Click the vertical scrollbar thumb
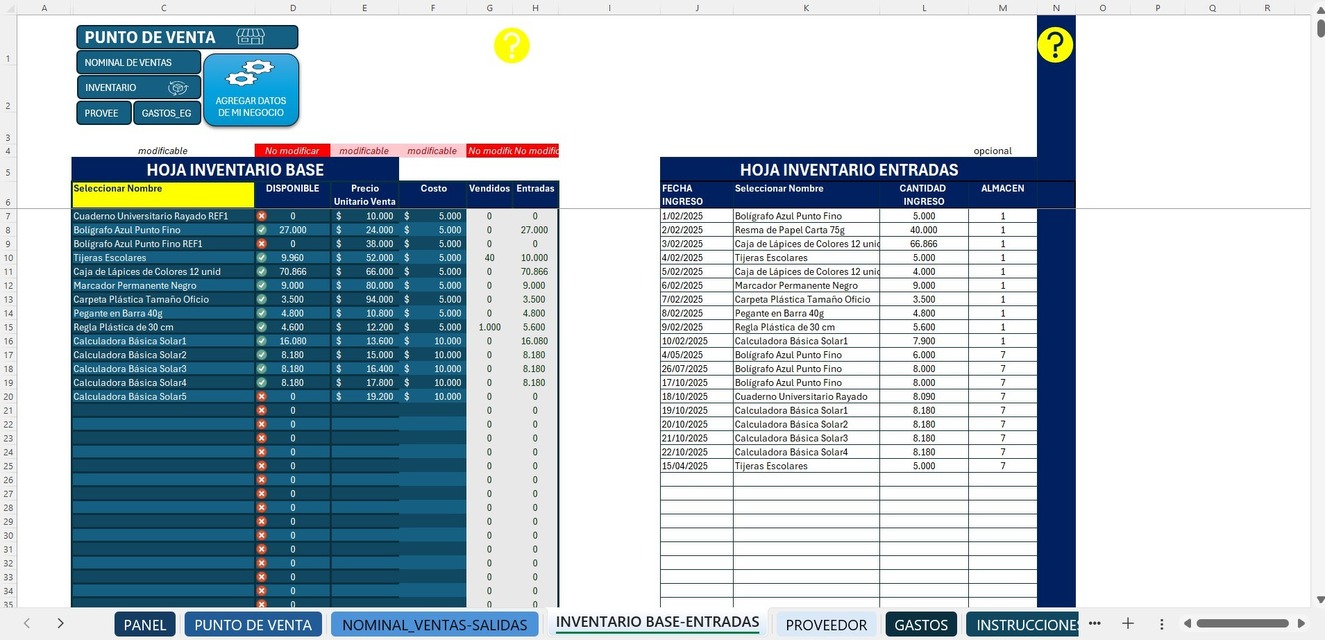Image resolution: width=1325 pixels, height=640 pixels. pyautogui.click(x=1318, y=27)
